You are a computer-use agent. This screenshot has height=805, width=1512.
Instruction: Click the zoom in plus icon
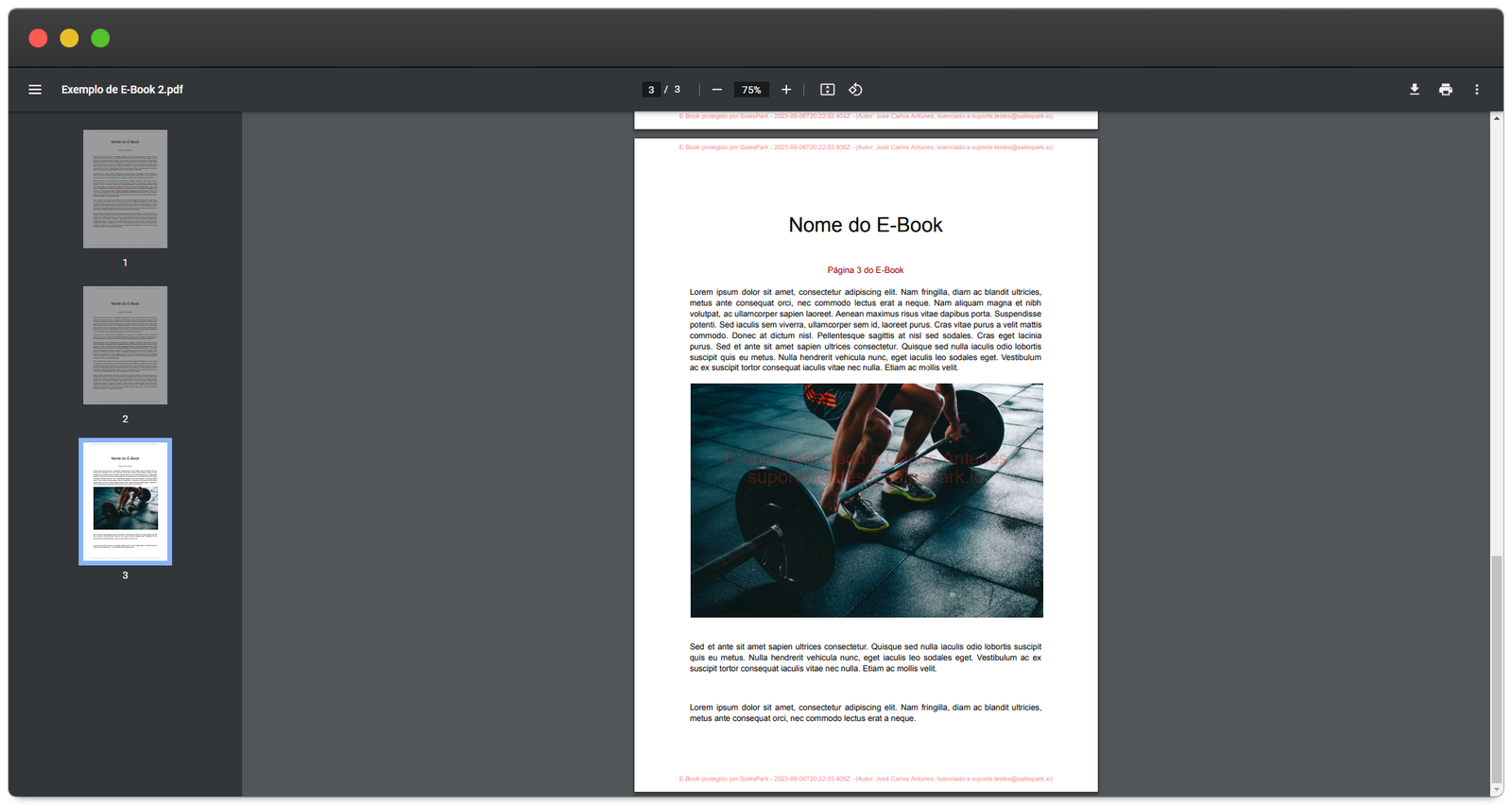[x=786, y=90]
